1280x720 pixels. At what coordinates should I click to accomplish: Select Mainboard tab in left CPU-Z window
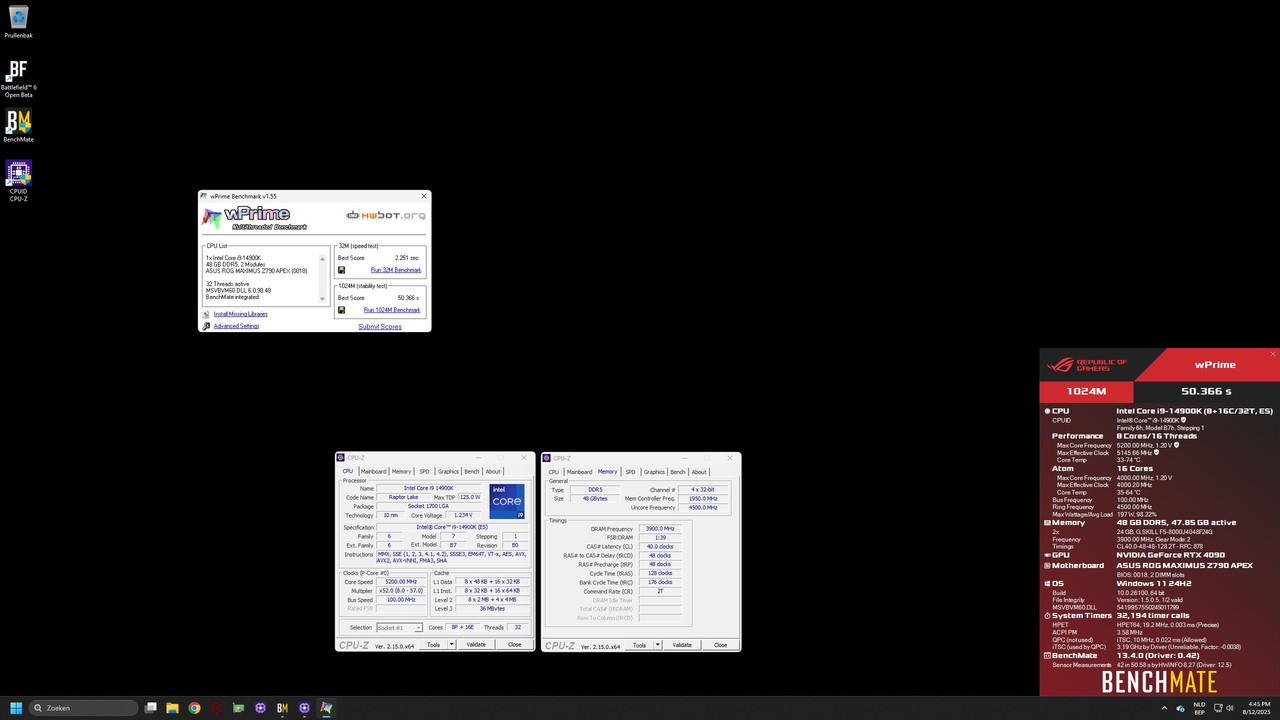point(374,471)
